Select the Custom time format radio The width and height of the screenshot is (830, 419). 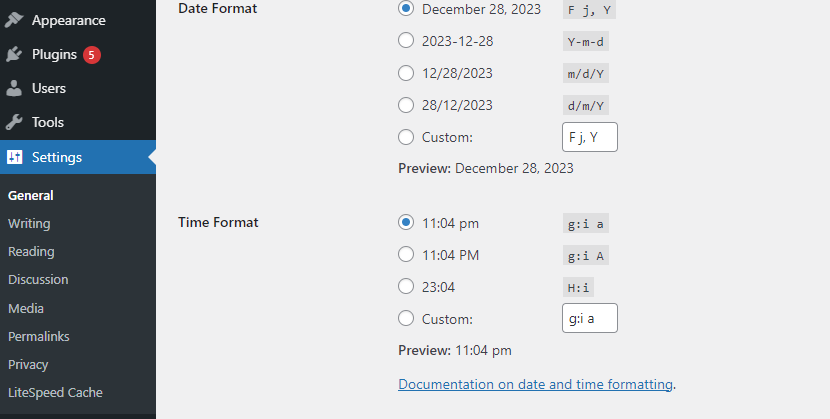click(x=406, y=318)
